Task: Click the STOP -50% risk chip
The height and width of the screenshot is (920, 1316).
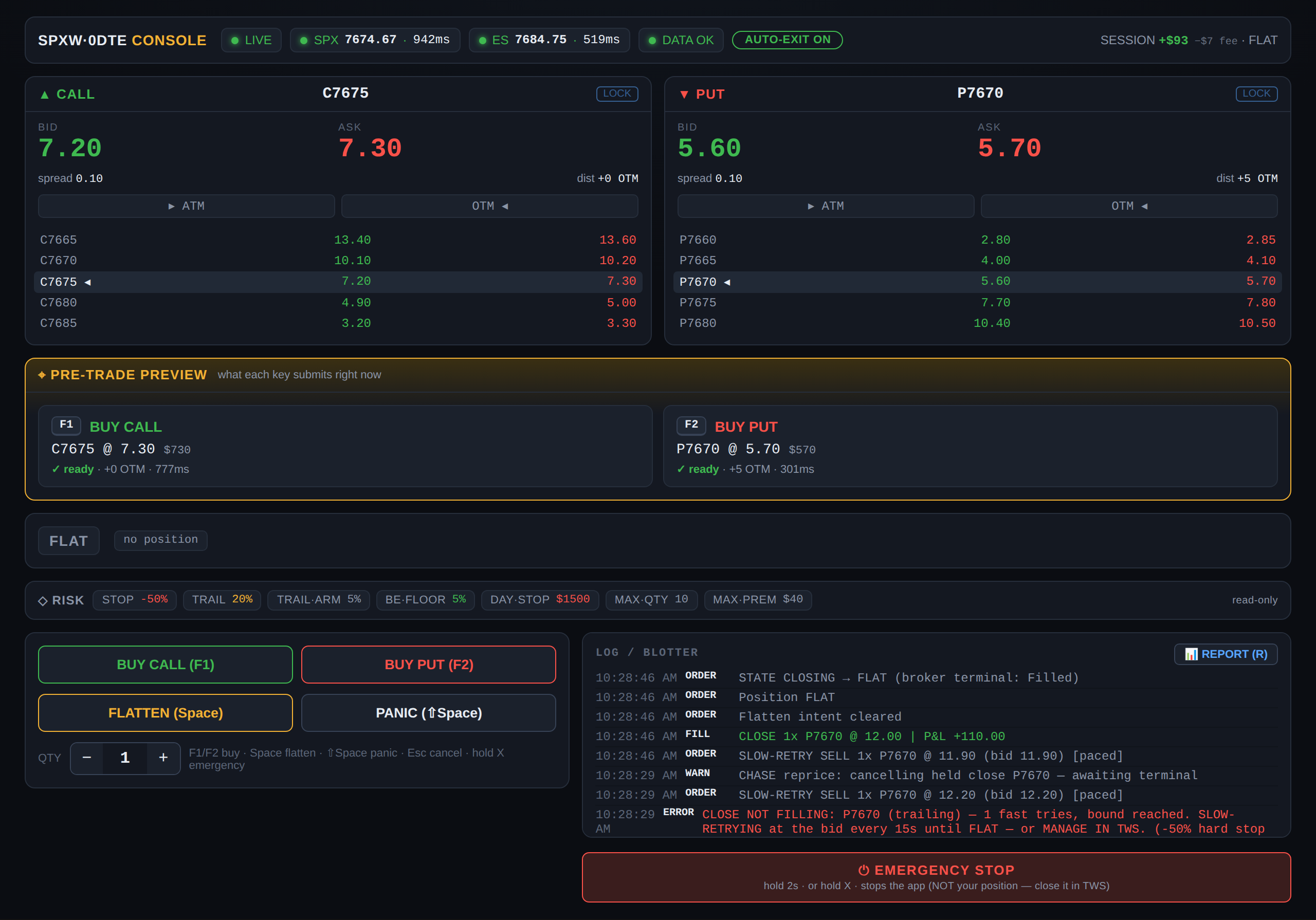Action: [x=135, y=600]
